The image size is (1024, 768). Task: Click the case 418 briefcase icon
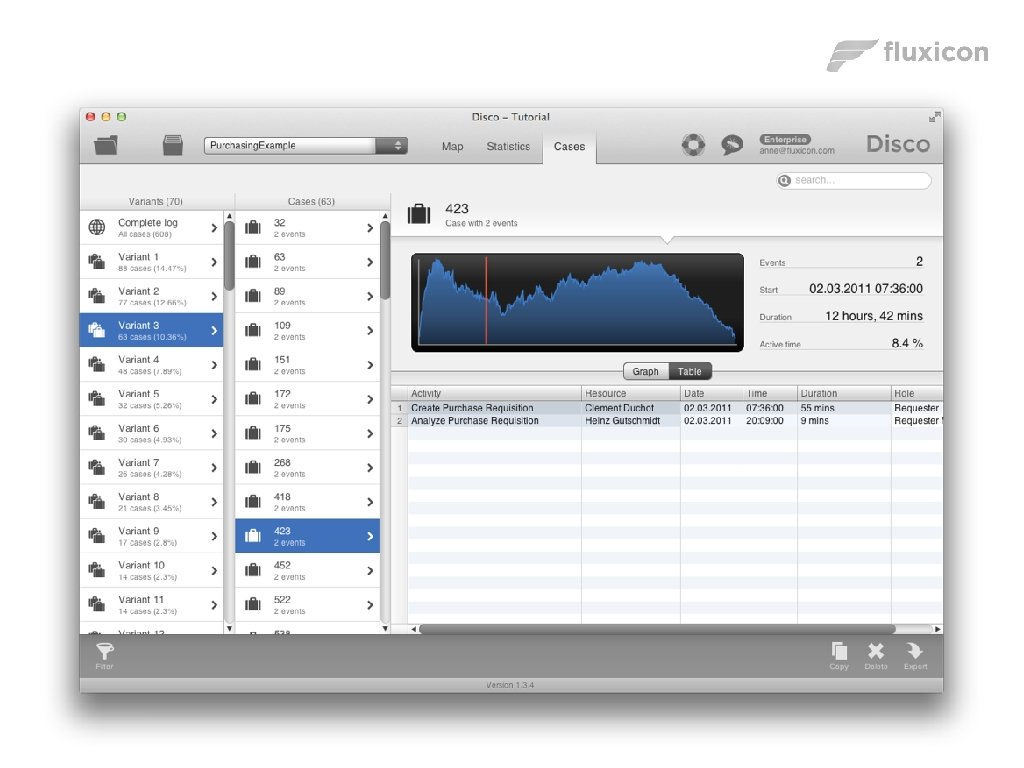(253, 502)
